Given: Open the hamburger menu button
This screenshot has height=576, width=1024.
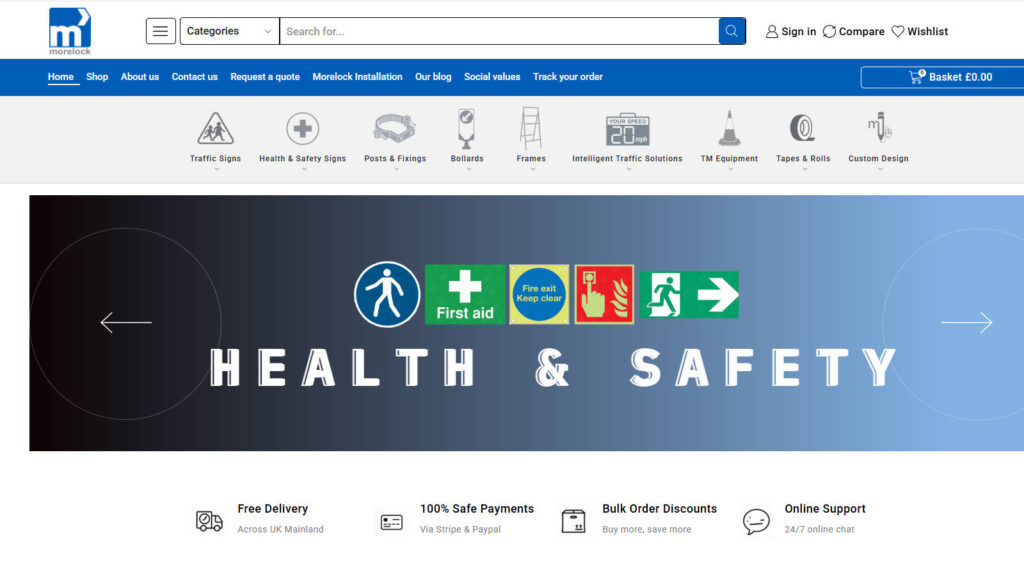Looking at the screenshot, I should coord(161,31).
